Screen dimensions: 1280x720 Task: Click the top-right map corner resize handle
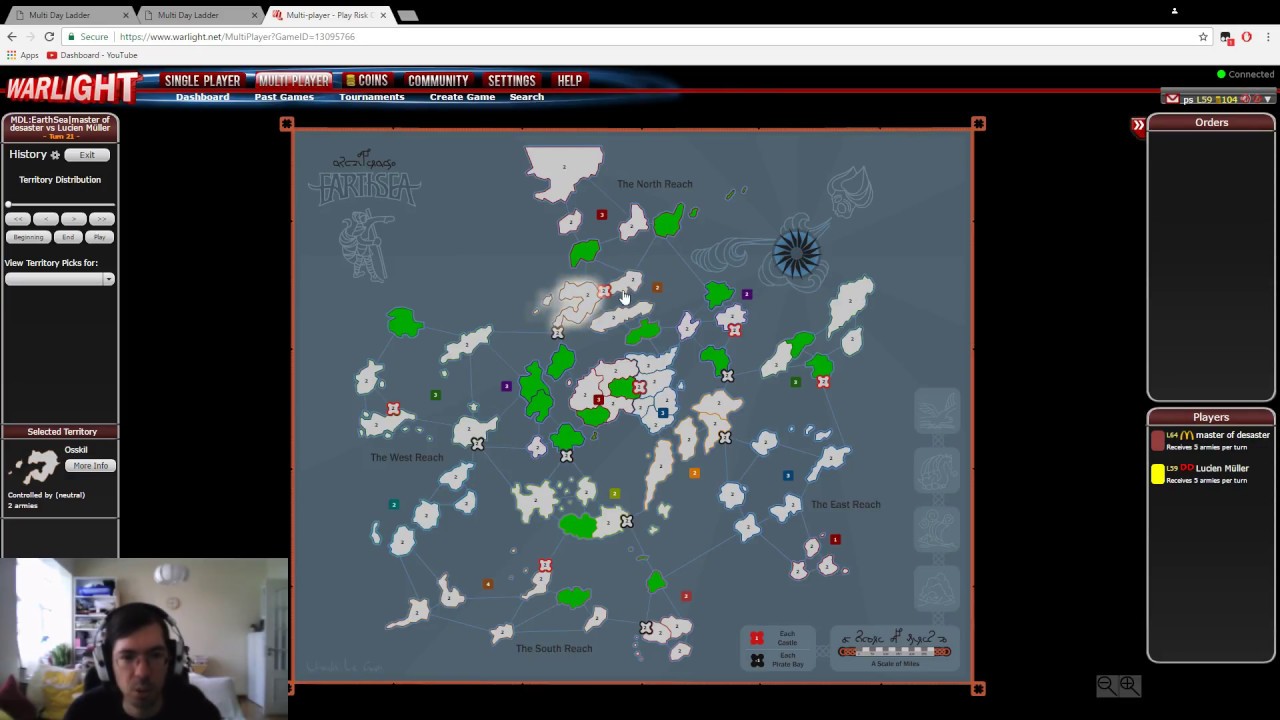978,124
